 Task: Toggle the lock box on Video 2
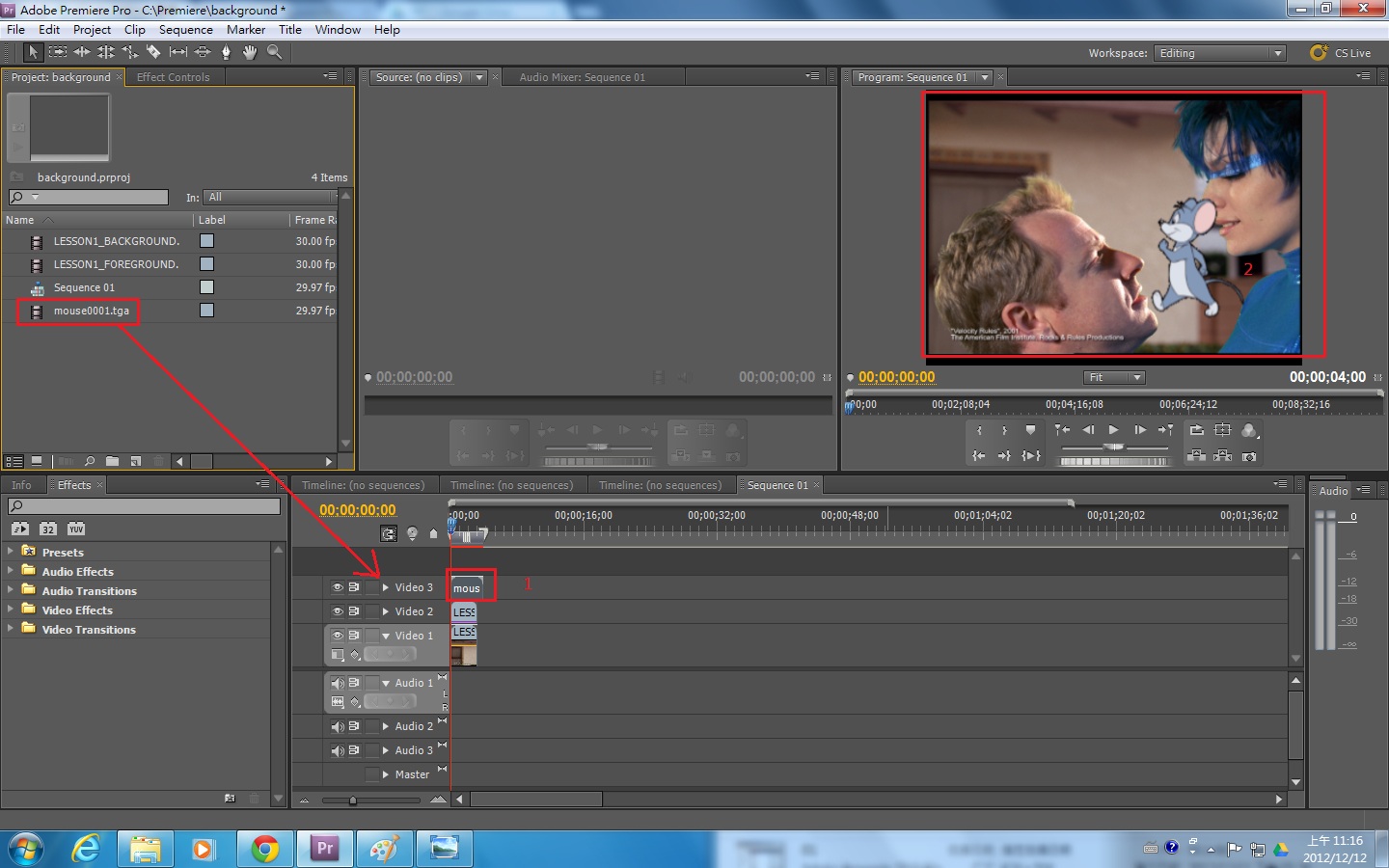click(x=371, y=611)
